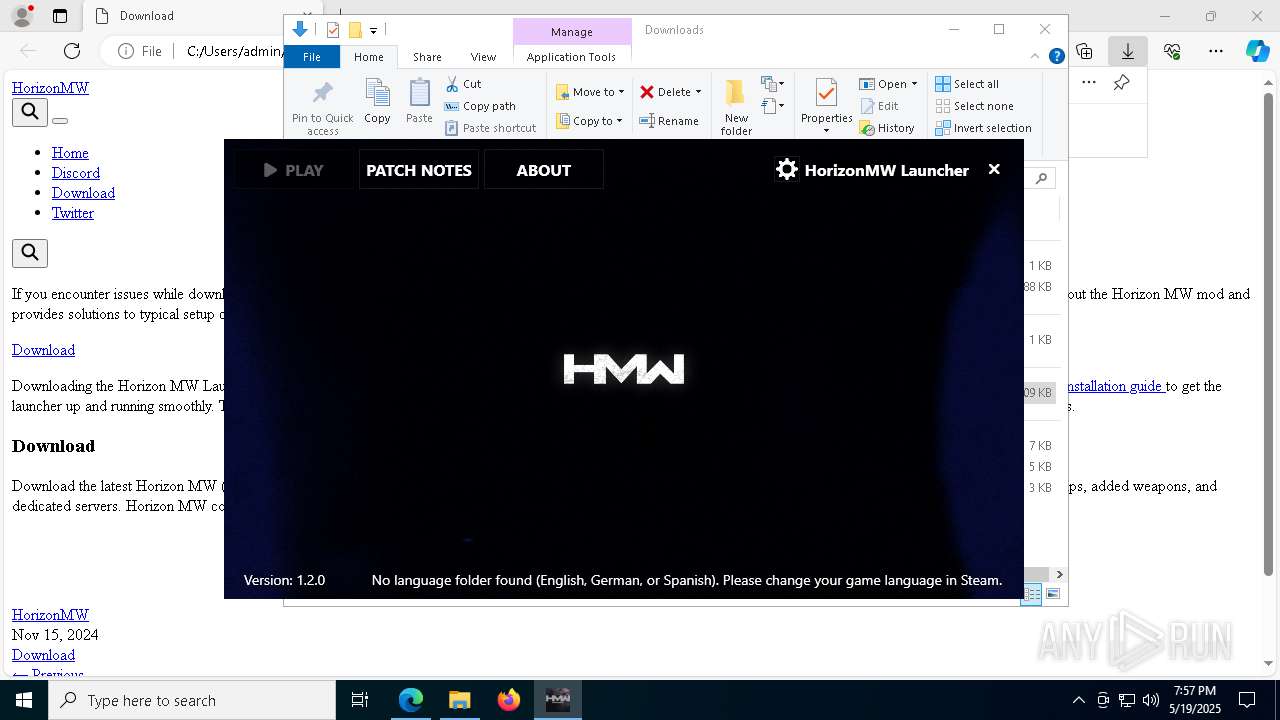Open Edge Collections icon
This screenshot has height=720, width=1280.
(1084, 51)
